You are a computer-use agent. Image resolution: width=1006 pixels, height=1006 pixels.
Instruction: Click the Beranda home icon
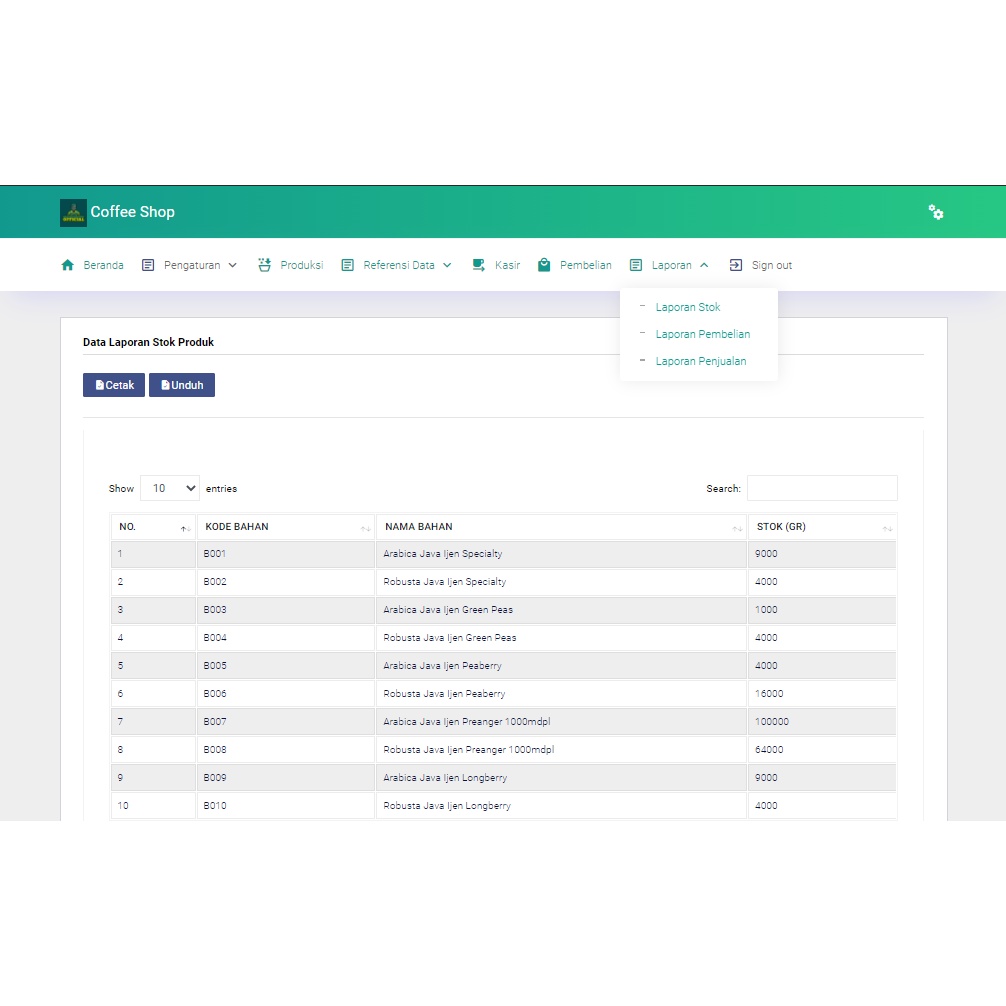click(x=68, y=265)
